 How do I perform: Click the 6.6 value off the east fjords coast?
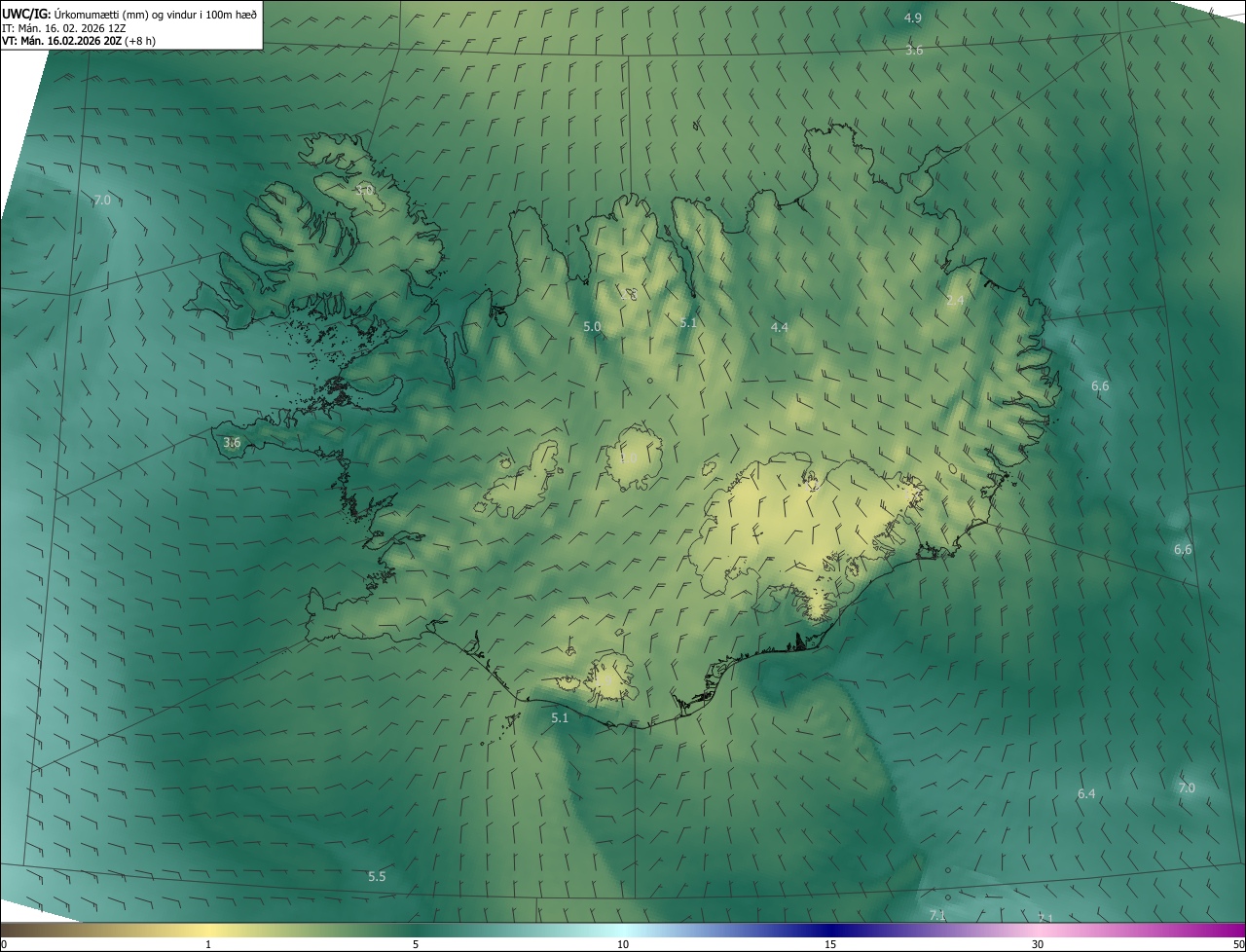pos(1100,386)
